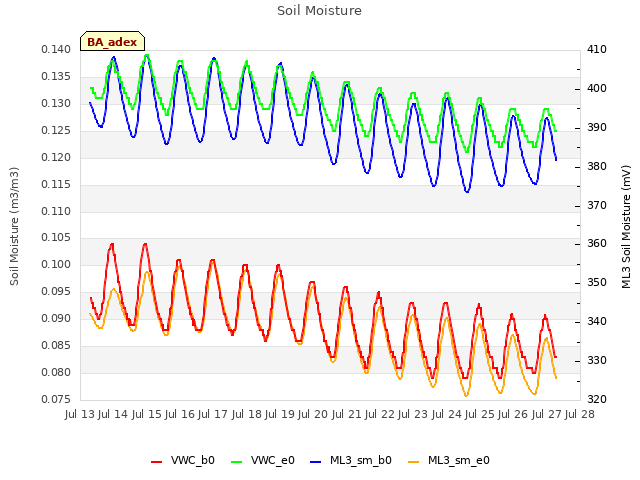Click the blue ML3_sm_b0 legend swatch
The height and width of the screenshot is (480, 640).
tap(316, 462)
